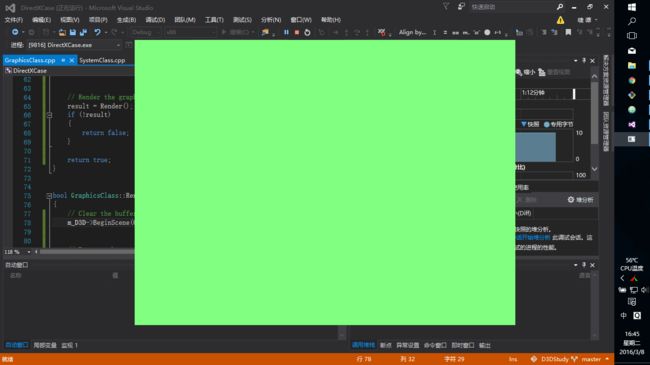Image resolution: width=650 pixels, height=365 pixels.
Task: Close the lower right tool panel
Action: coord(592,265)
